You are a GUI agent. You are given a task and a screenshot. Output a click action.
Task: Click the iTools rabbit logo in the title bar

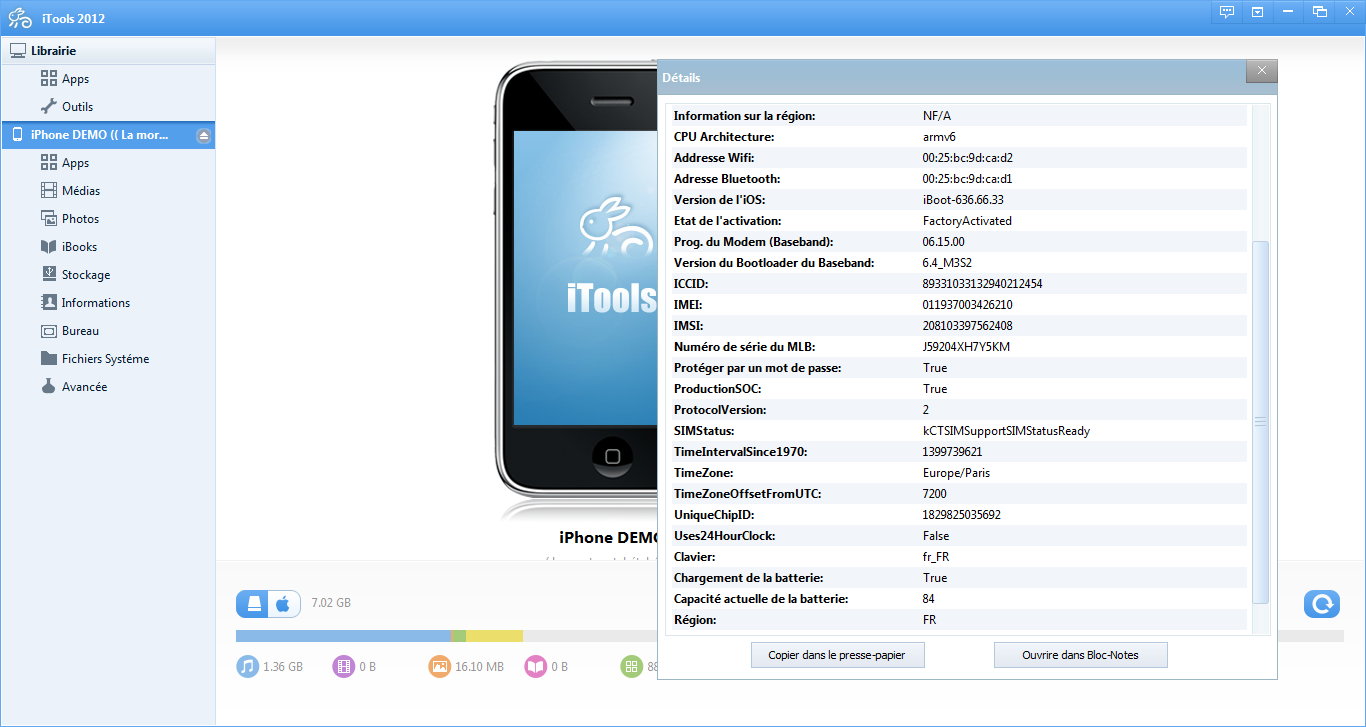(x=19, y=18)
